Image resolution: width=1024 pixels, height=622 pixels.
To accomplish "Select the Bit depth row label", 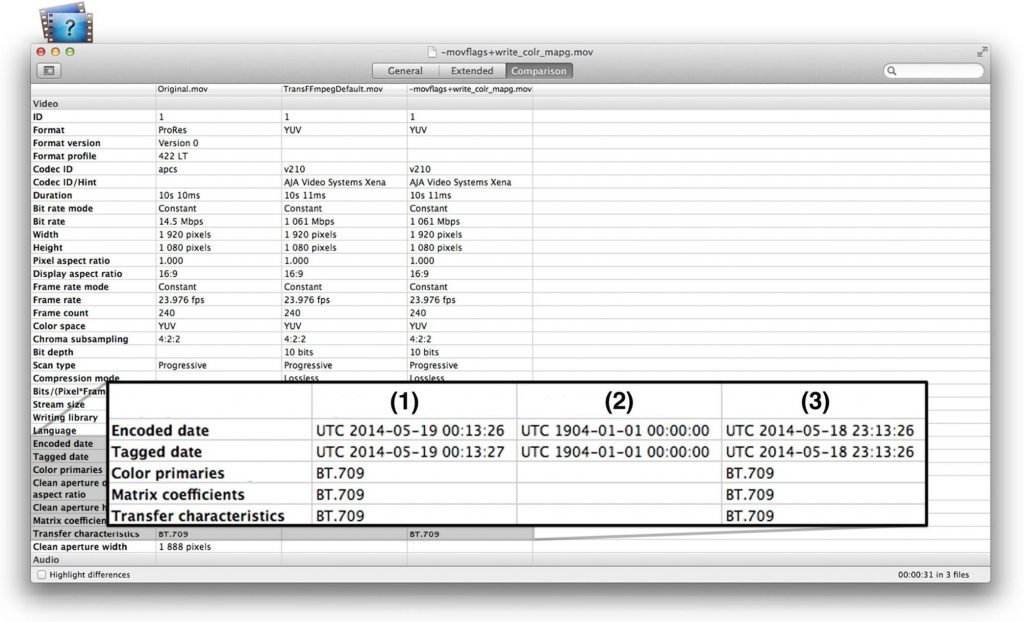I will 53,352.
